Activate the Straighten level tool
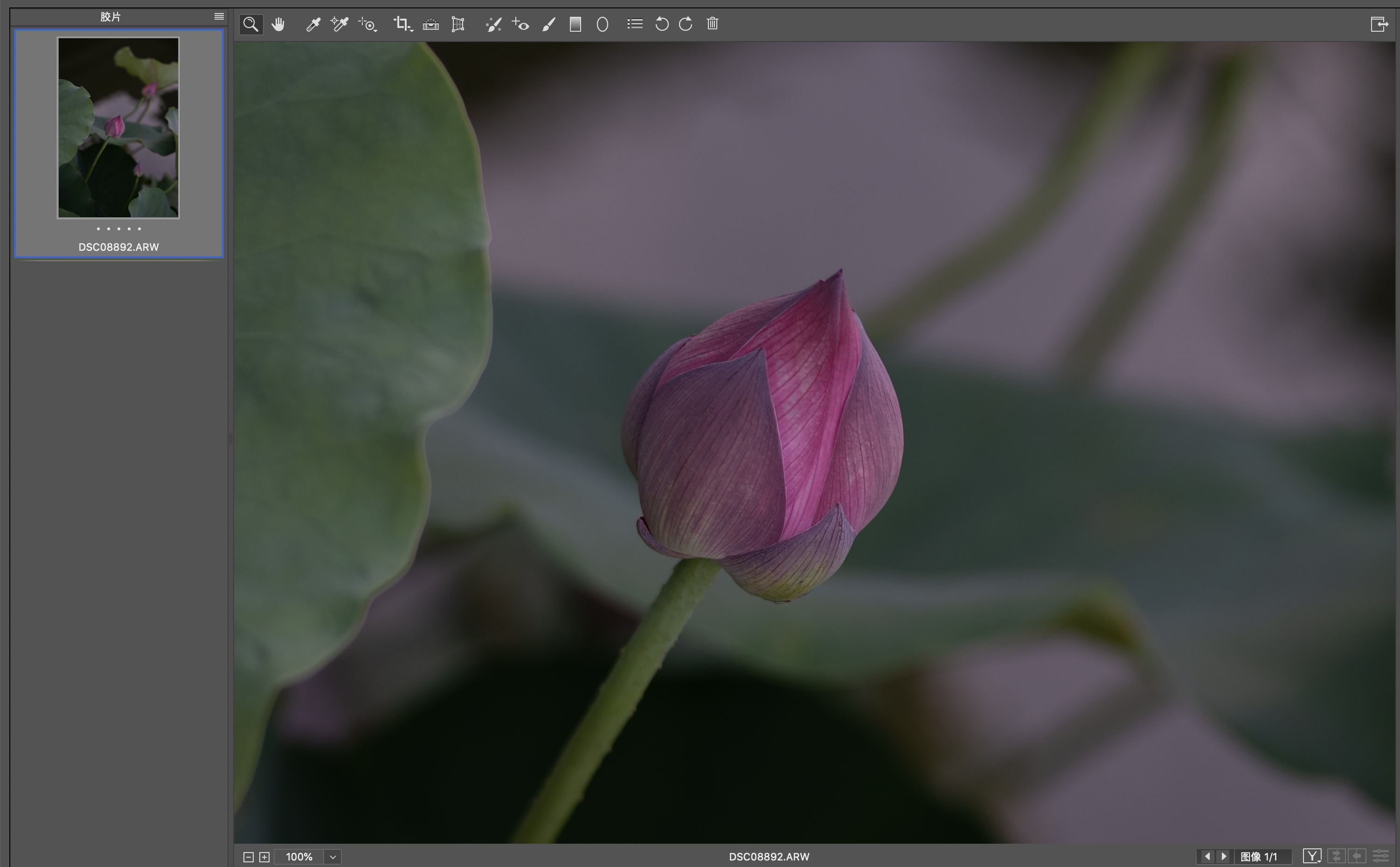 pyautogui.click(x=431, y=24)
